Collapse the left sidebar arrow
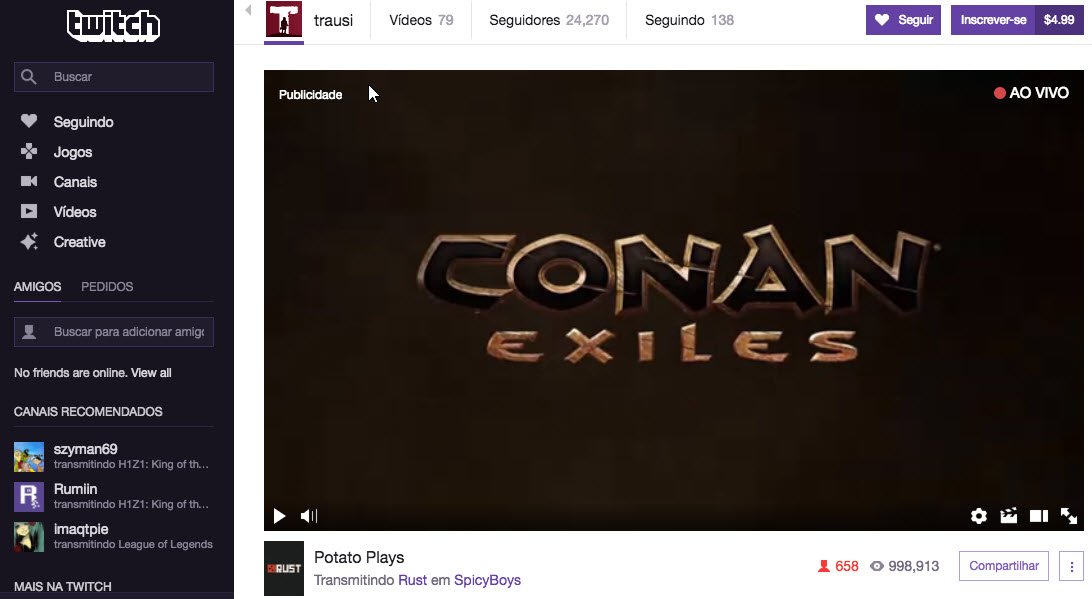The image size is (1092, 599). click(248, 10)
